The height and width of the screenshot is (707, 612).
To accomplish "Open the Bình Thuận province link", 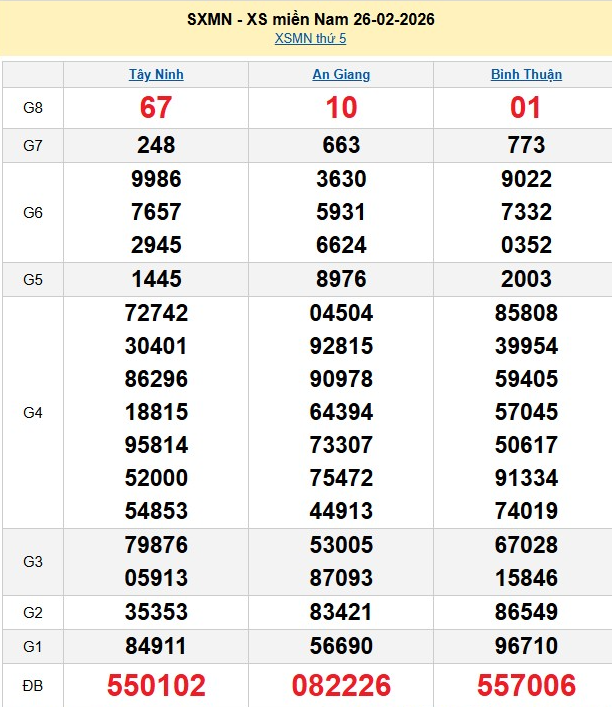I will tap(526, 74).
